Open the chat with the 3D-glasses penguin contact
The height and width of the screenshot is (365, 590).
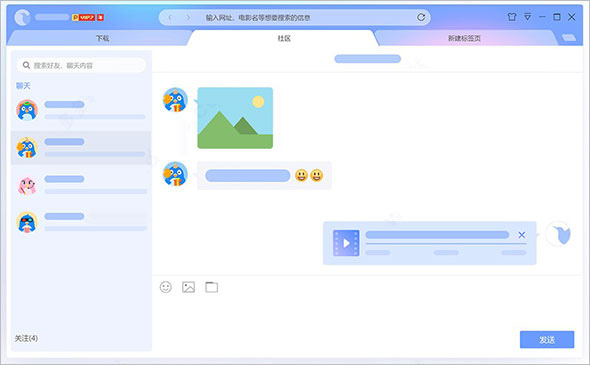click(81, 222)
